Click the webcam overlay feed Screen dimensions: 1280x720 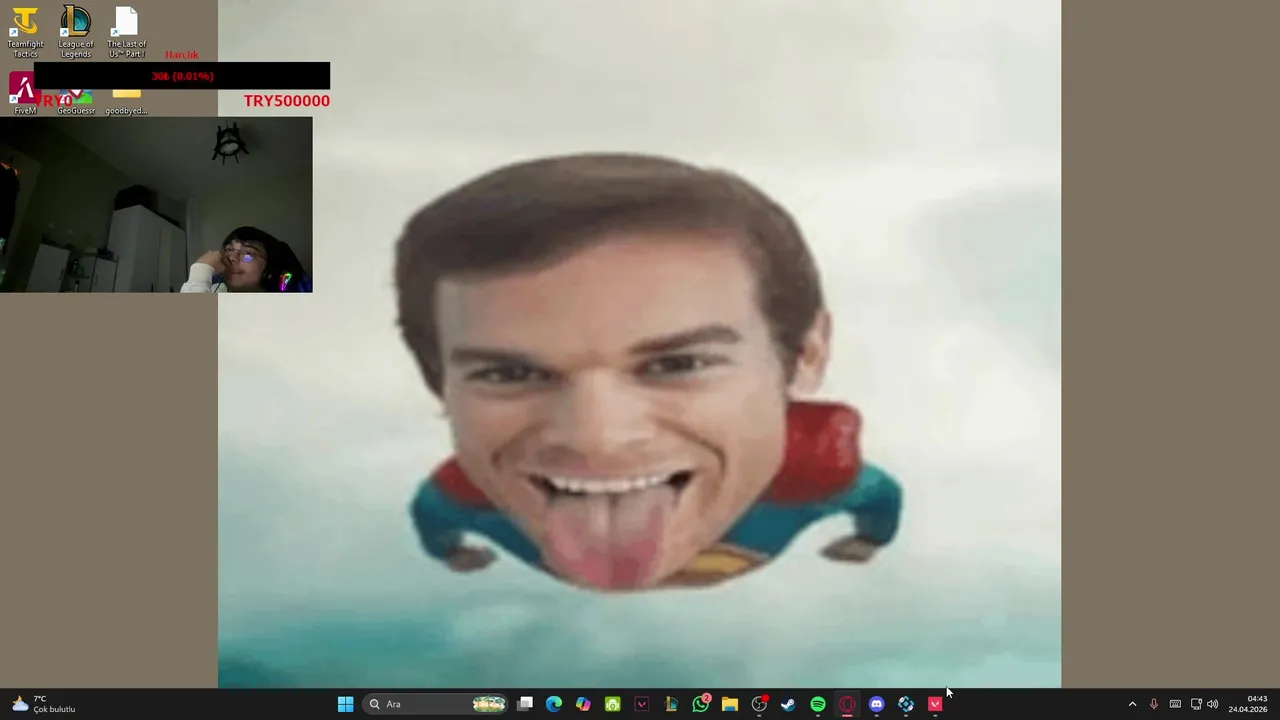tap(156, 205)
